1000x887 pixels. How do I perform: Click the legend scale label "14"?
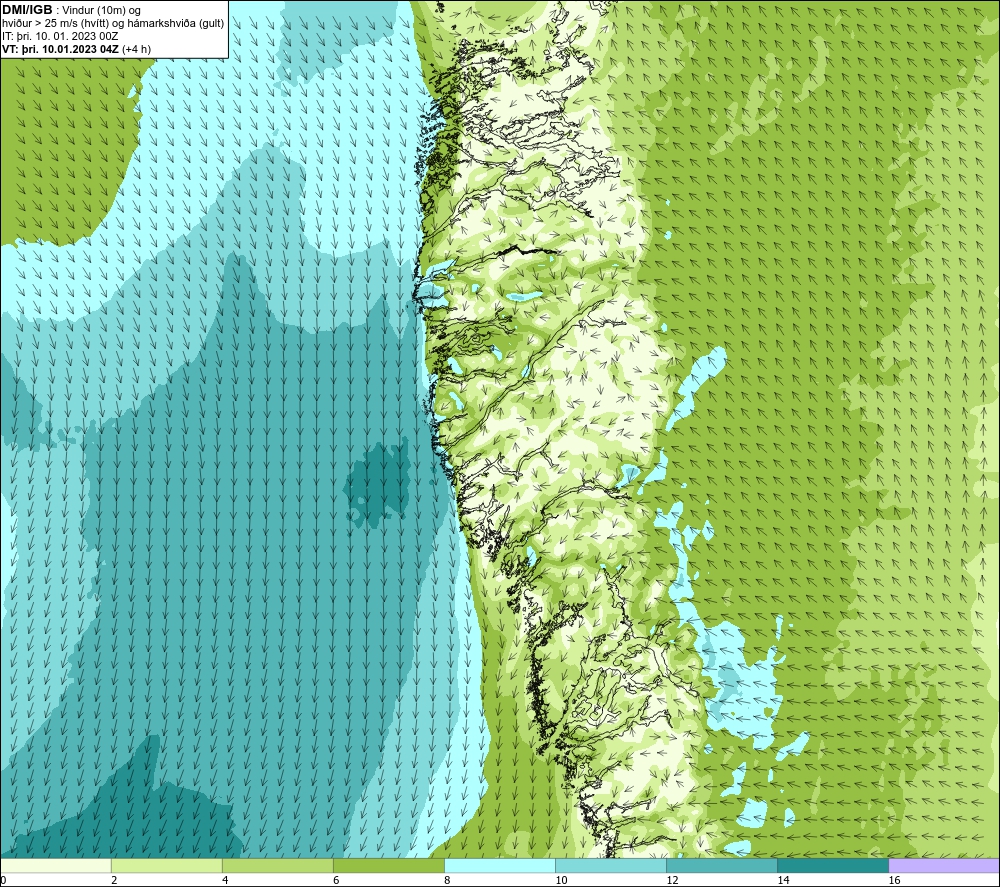(x=783, y=880)
